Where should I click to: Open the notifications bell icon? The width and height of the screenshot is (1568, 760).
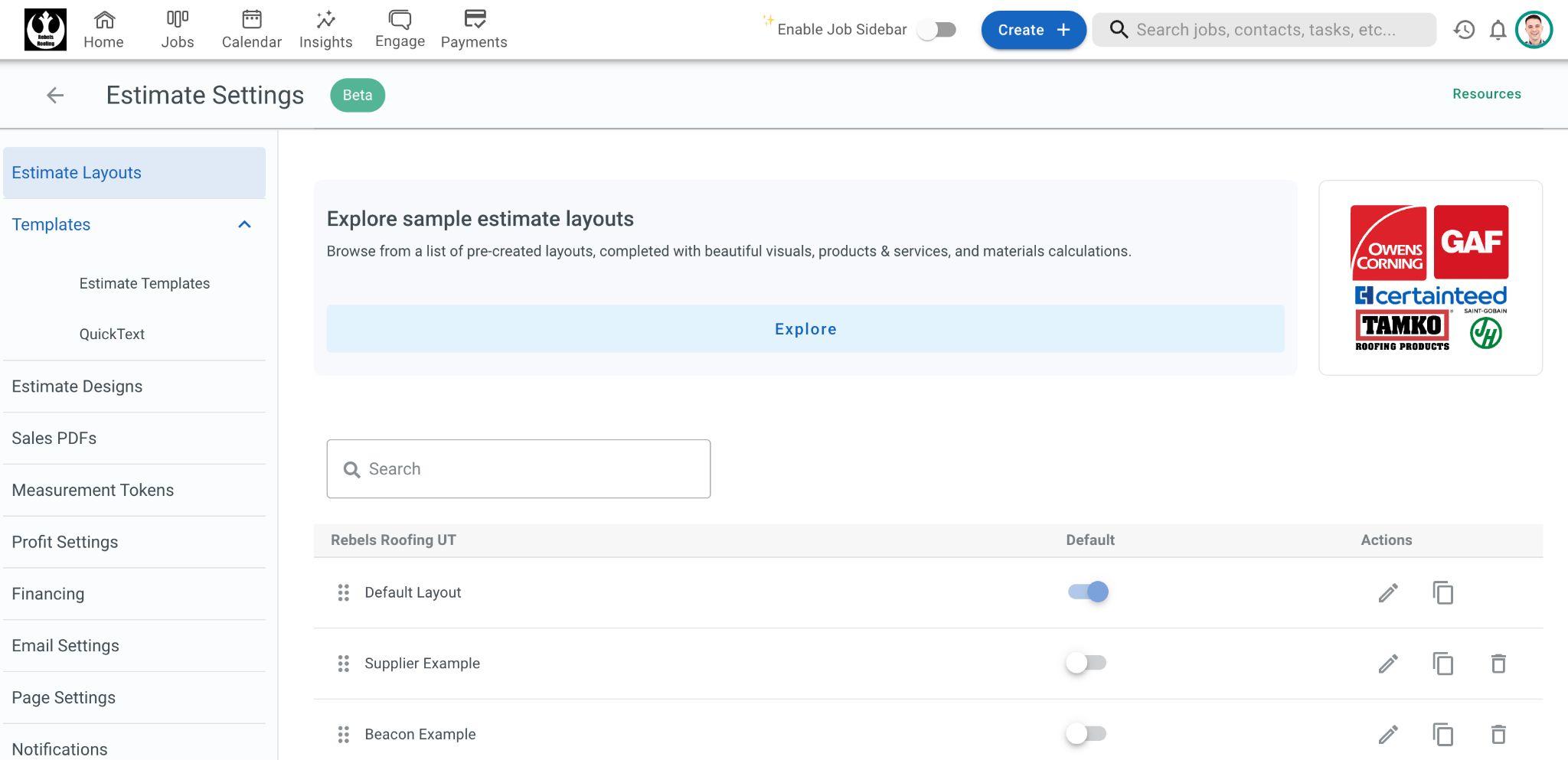point(1498,30)
